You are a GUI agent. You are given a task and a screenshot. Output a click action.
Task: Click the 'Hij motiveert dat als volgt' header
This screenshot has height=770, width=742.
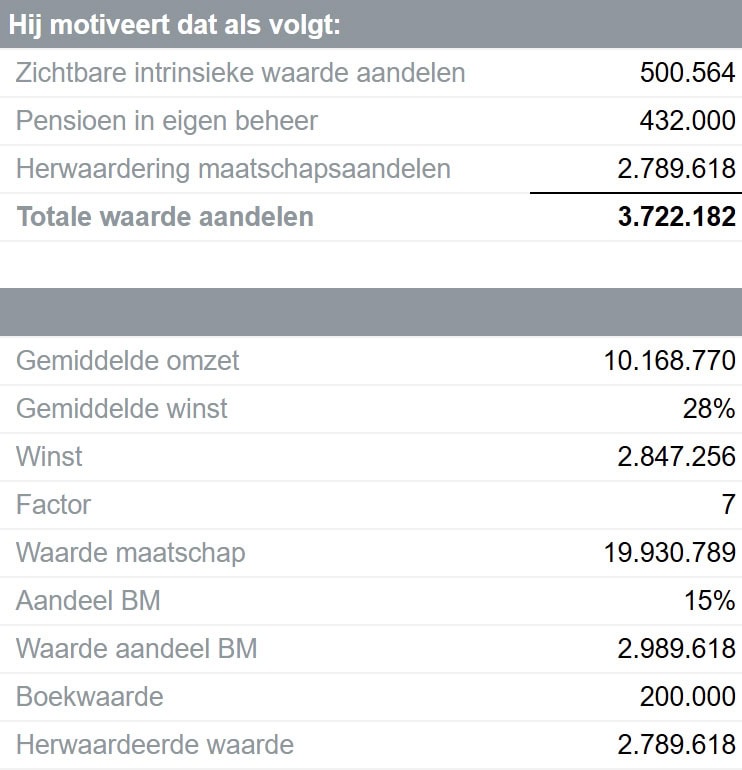175,24
